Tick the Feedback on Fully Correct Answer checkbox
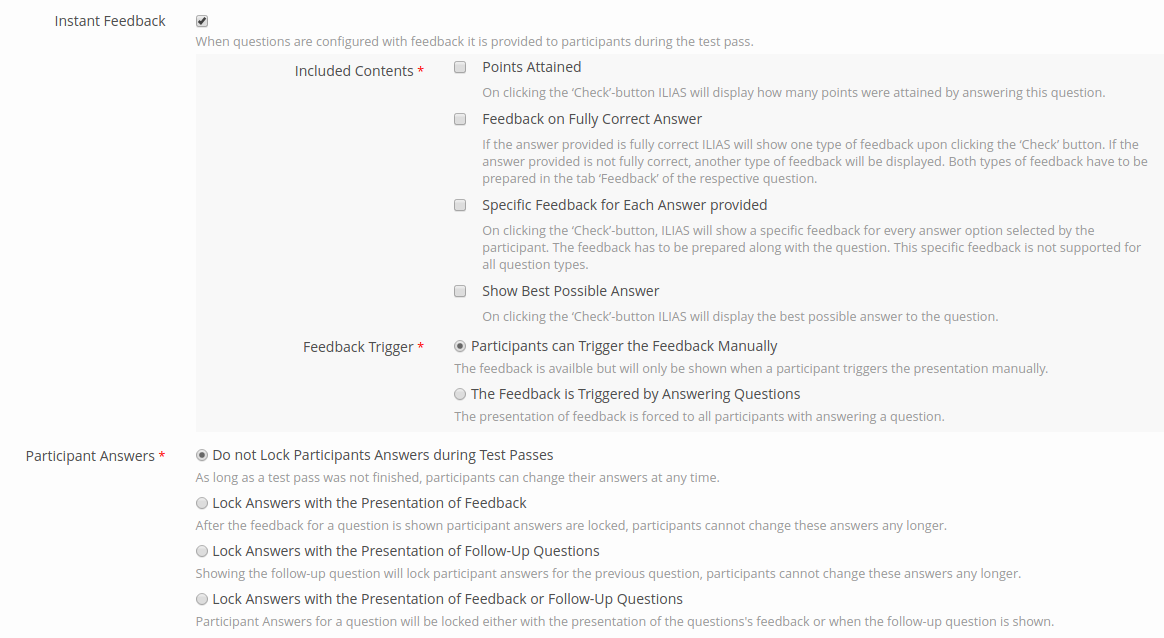Image resolution: width=1164 pixels, height=638 pixels. (460, 119)
